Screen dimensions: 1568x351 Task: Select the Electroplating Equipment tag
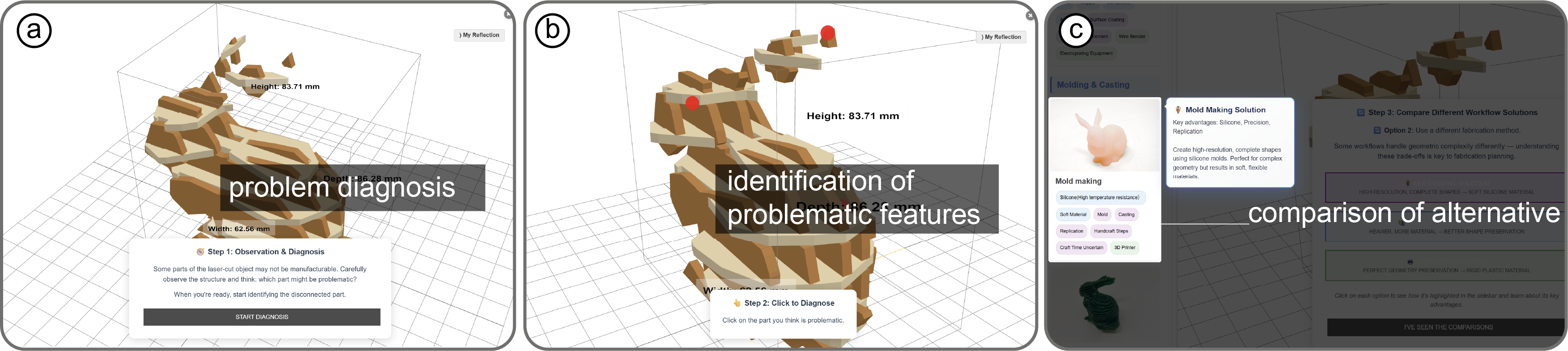(x=1086, y=53)
